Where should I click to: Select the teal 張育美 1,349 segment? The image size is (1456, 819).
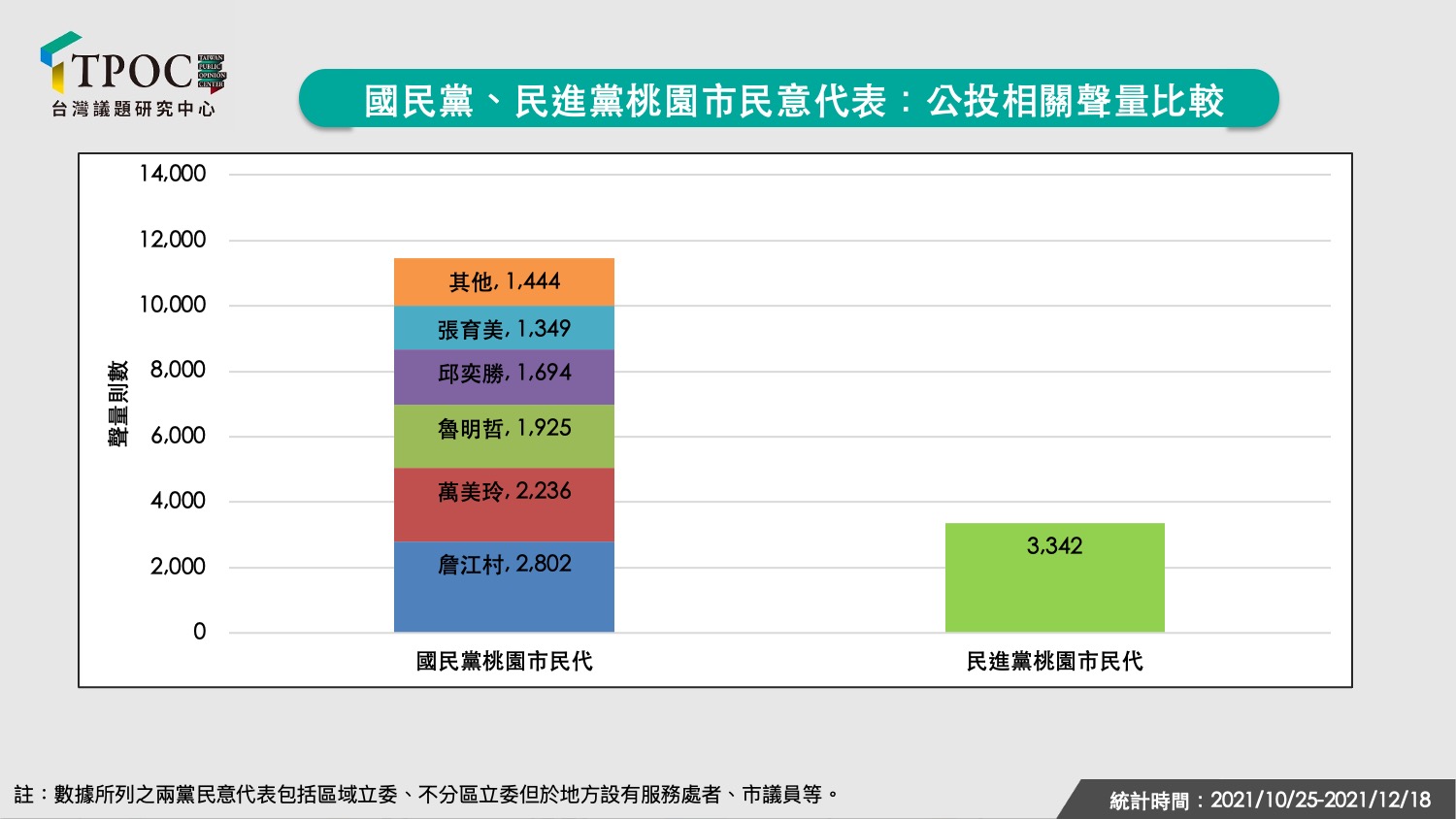(x=504, y=328)
